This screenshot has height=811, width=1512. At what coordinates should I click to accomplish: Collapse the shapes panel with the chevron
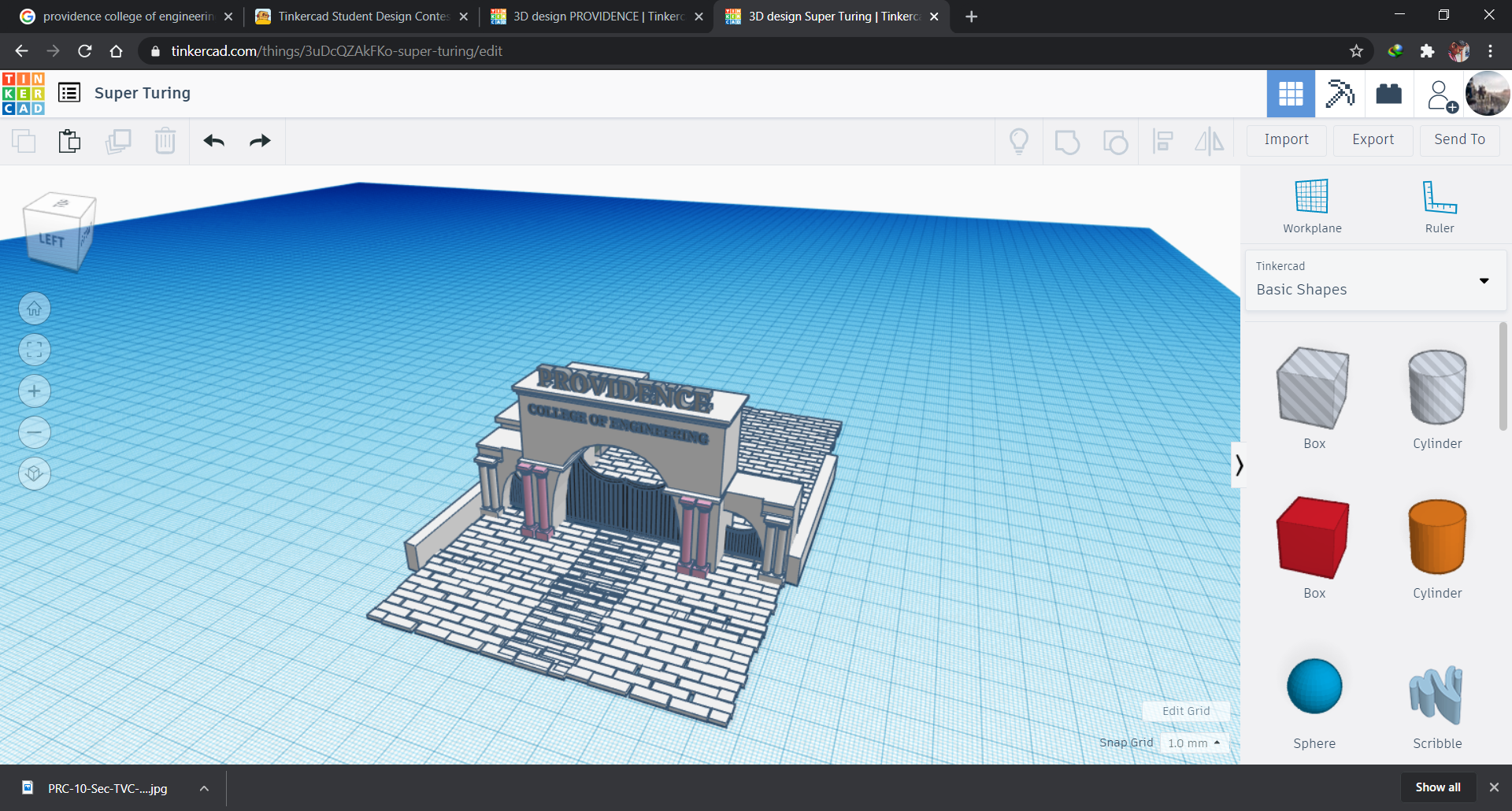[x=1239, y=465]
